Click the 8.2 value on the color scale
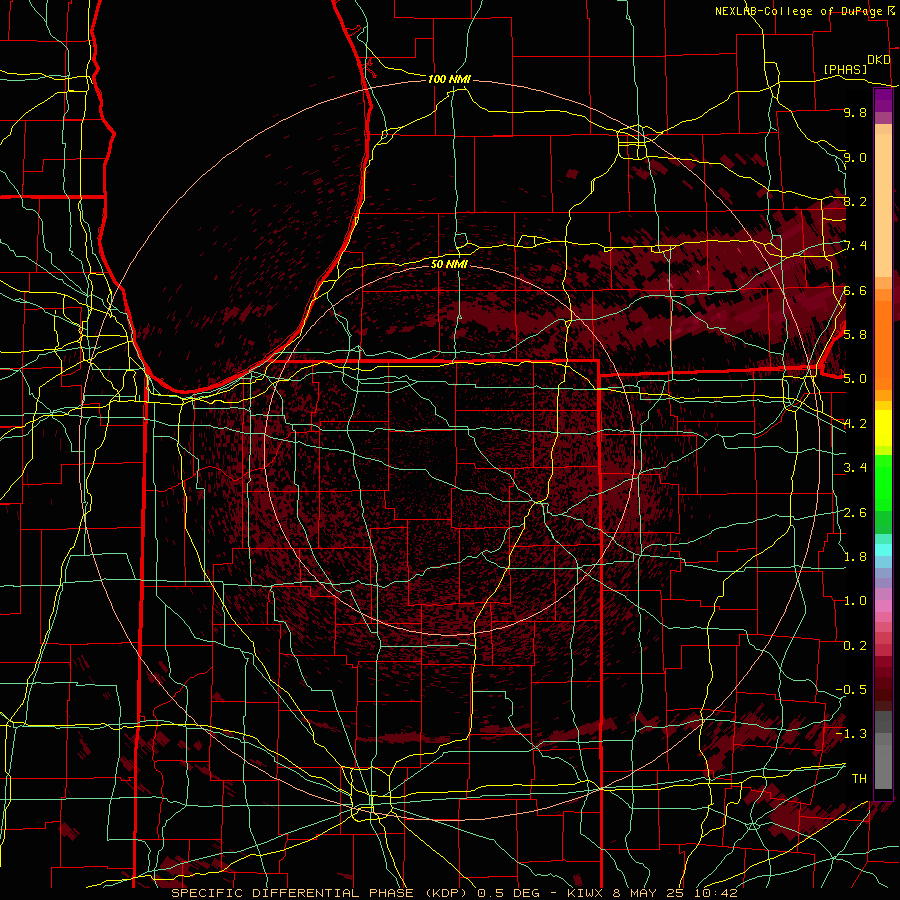The width and height of the screenshot is (900, 900). (x=855, y=201)
